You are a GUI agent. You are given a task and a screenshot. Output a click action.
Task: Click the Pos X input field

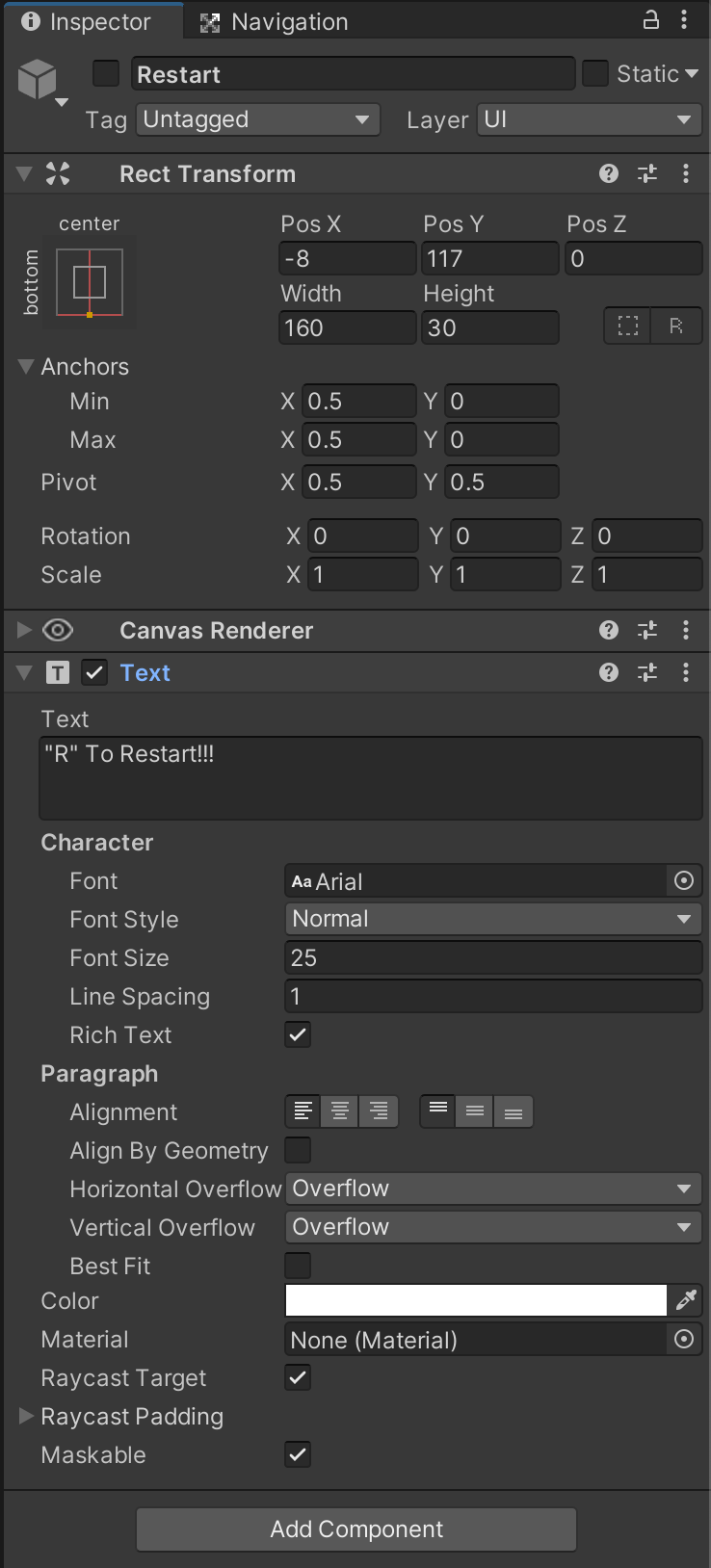pos(347,258)
